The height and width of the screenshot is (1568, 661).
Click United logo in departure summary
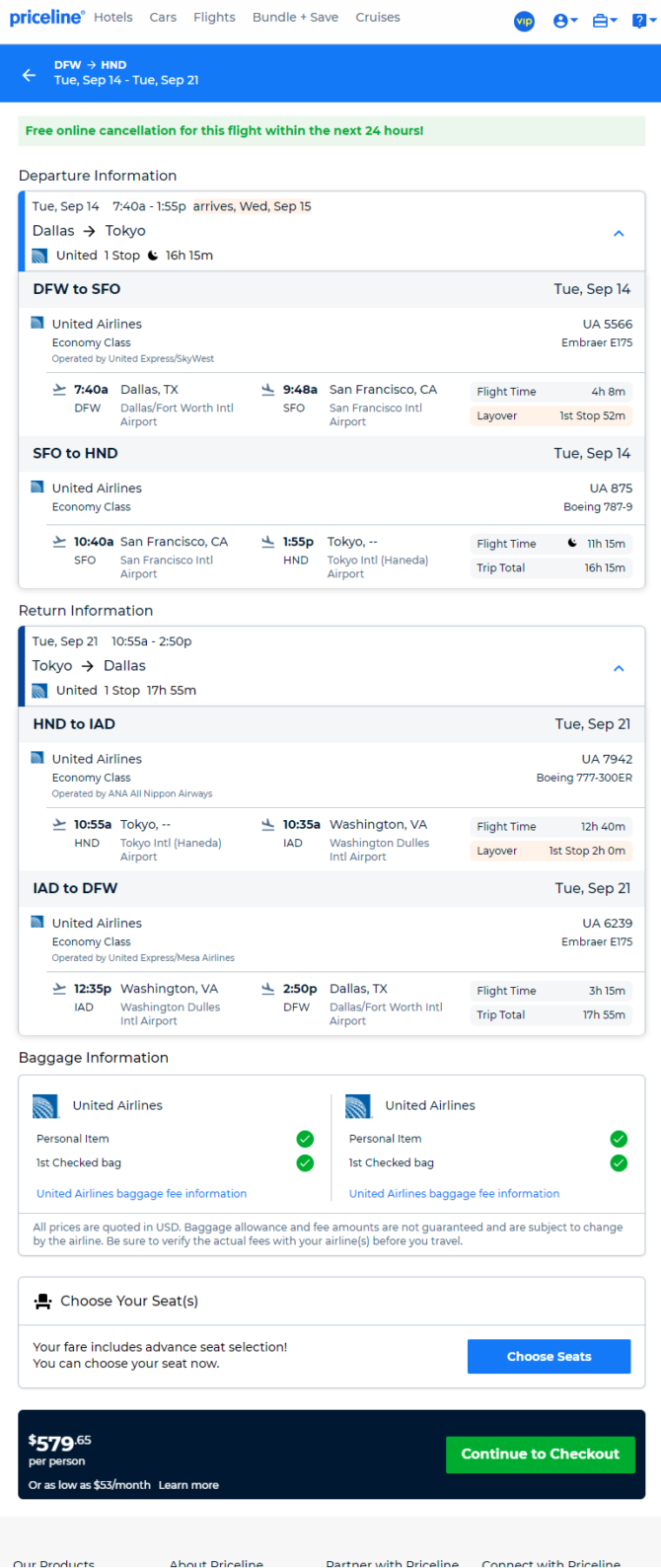click(x=39, y=256)
